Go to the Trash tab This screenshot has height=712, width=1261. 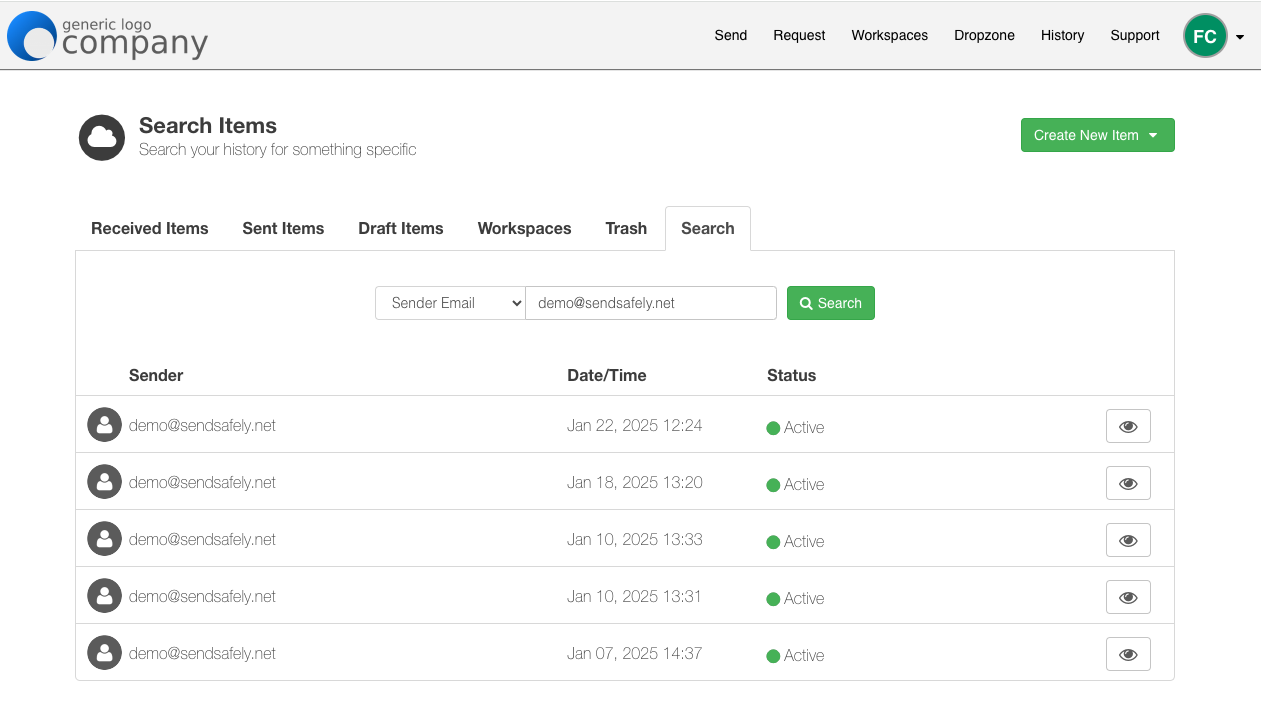pos(626,228)
